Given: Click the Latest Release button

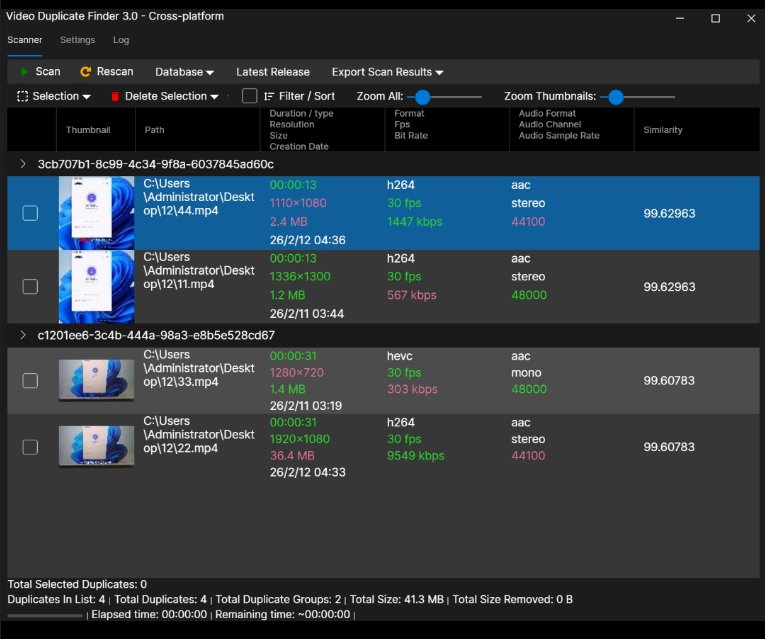Looking at the screenshot, I should click(273, 72).
